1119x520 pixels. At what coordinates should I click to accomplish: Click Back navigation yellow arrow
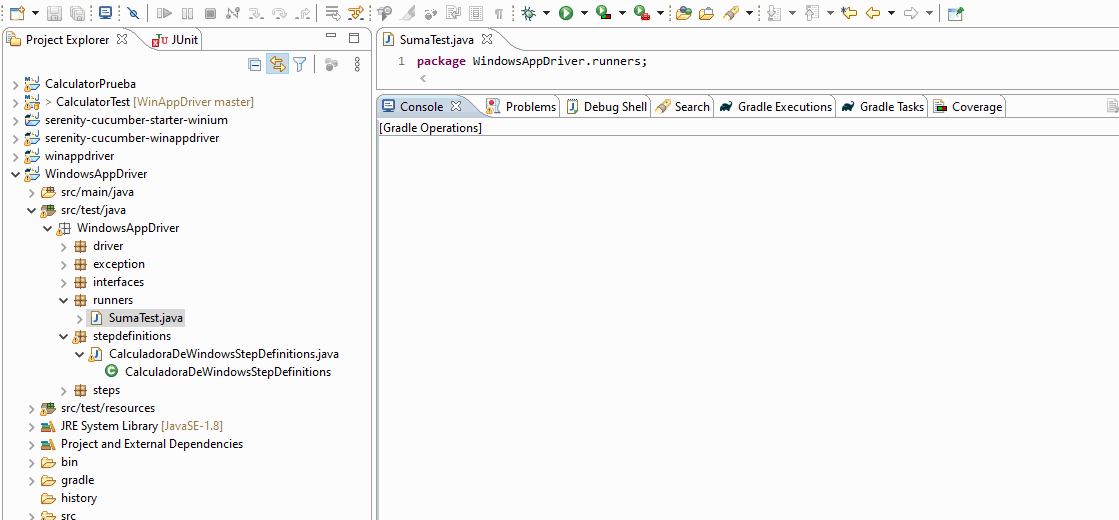(x=873, y=13)
